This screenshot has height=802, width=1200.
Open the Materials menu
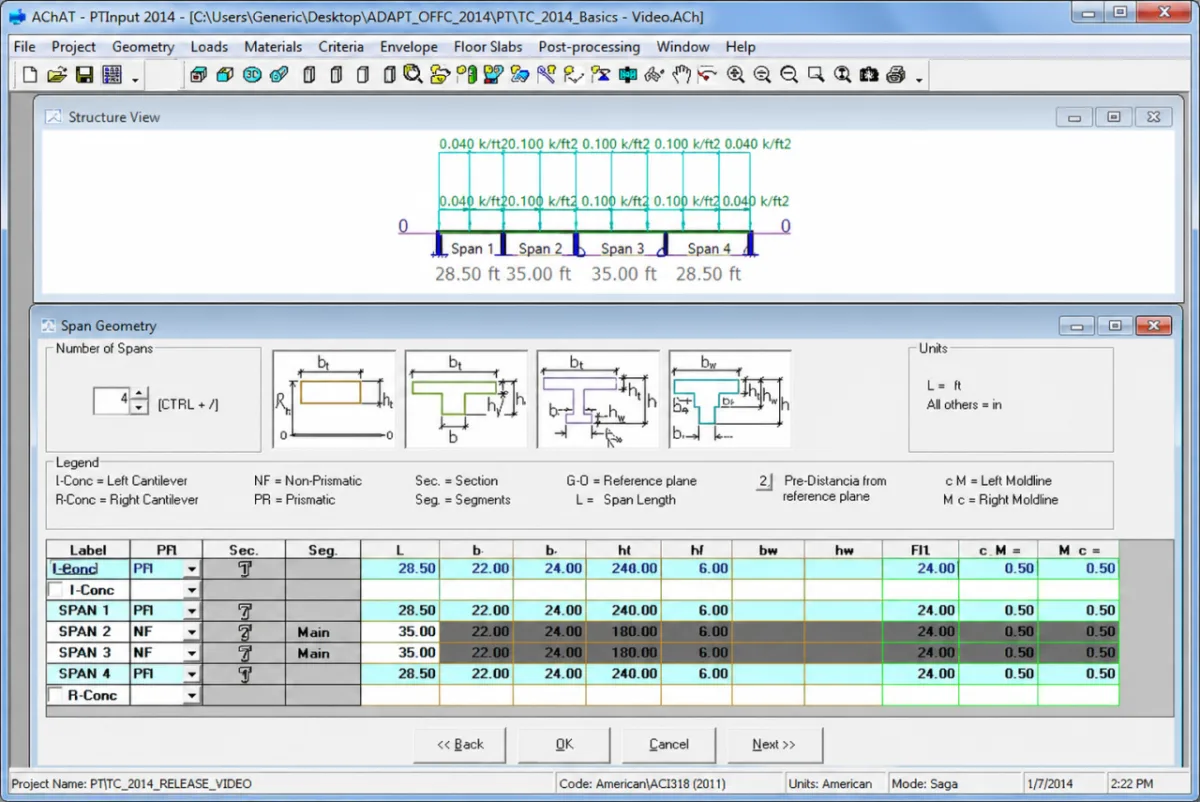[x=273, y=47]
